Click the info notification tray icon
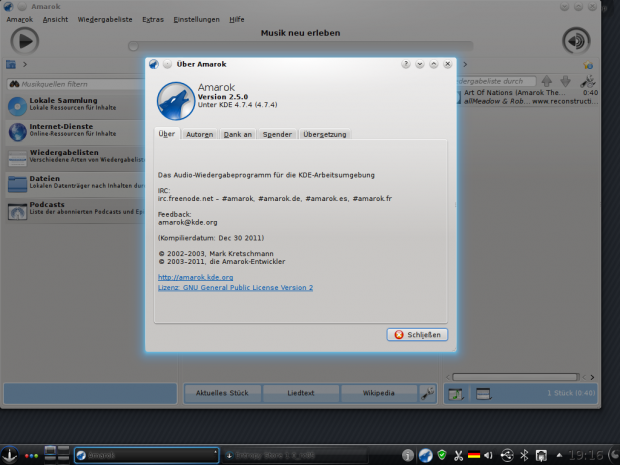620x465 pixels. [408, 455]
